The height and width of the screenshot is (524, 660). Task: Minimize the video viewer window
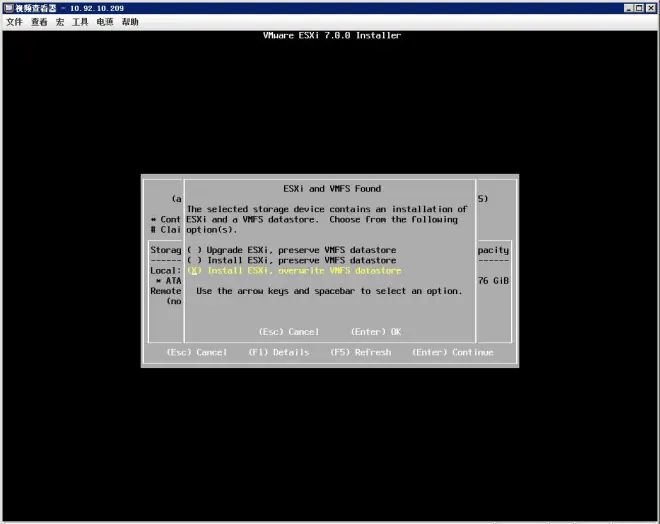[x=628, y=8]
